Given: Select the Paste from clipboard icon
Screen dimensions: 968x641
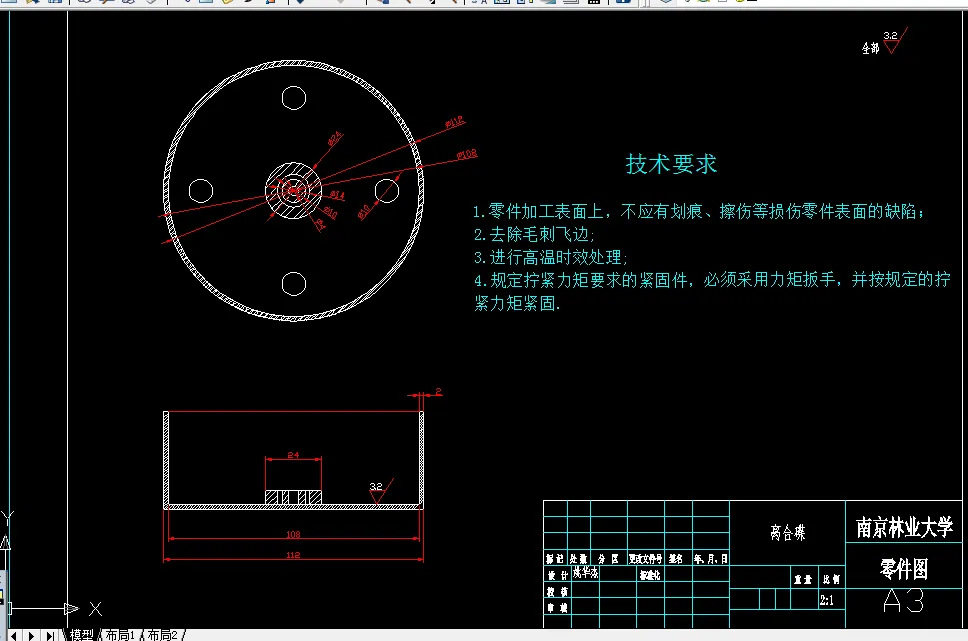Looking at the screenshot, I should pyautogui.click(x=226, y=4).
